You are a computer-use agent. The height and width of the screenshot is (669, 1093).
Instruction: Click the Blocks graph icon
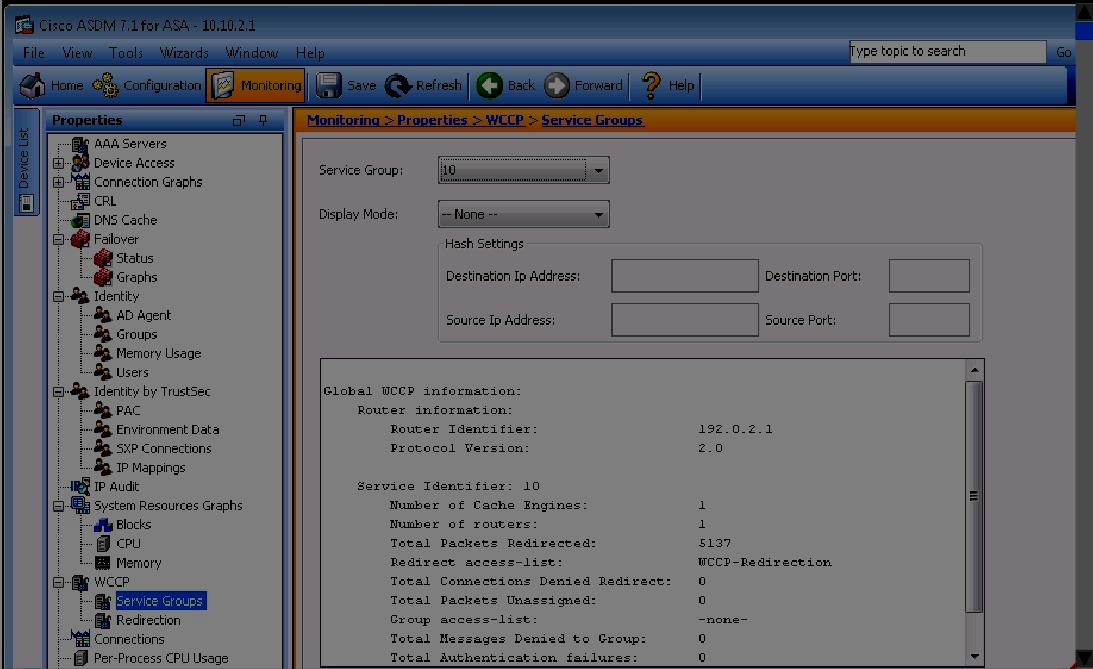click(103, 525)
